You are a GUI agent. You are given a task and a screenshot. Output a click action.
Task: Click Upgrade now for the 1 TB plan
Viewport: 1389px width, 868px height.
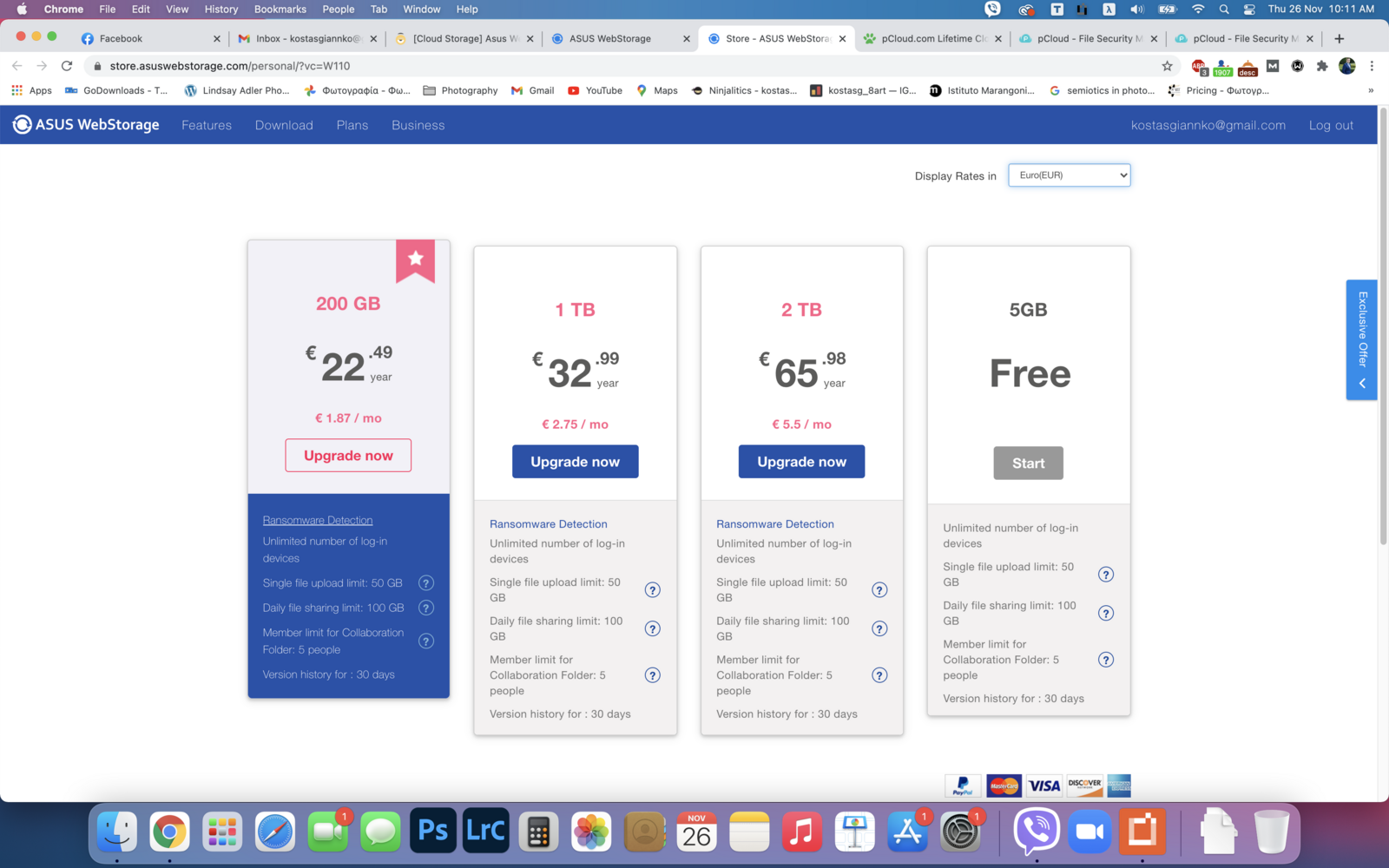pos(575,462)
